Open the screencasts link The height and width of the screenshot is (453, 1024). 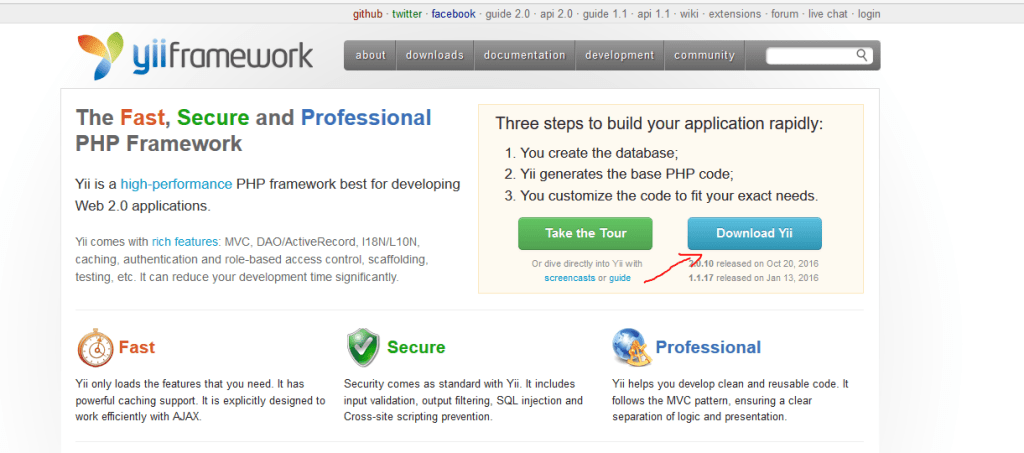569,278
